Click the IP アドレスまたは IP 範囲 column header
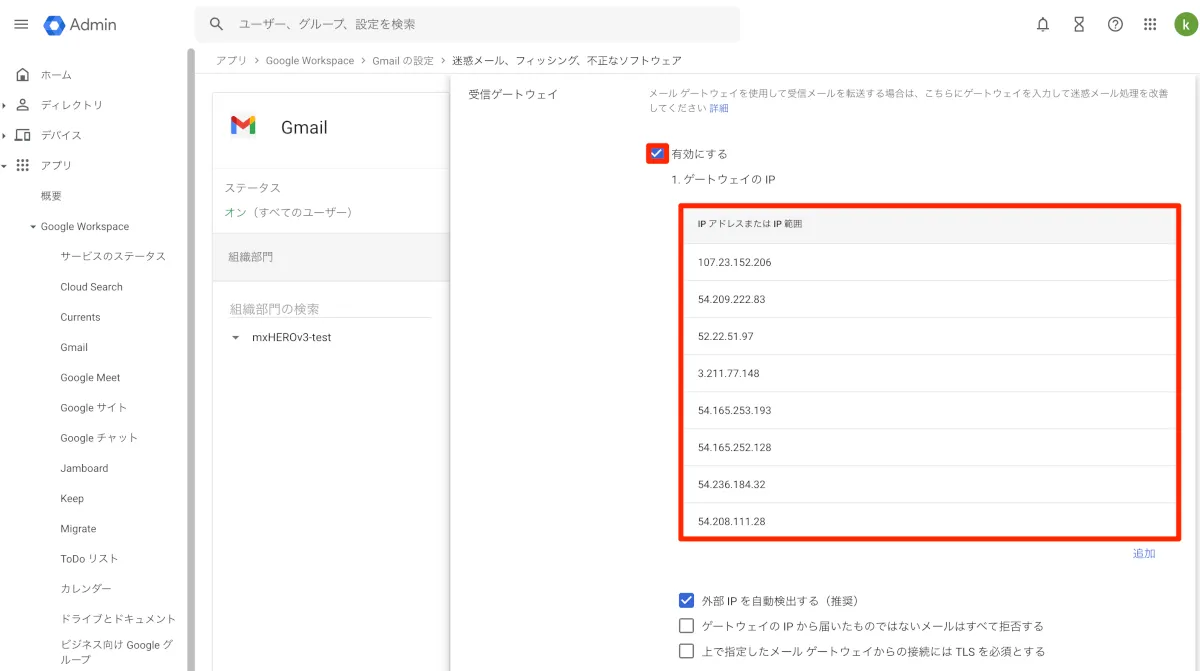Image resolution: width=1200 pixels, height=671 pixels. 749,224
